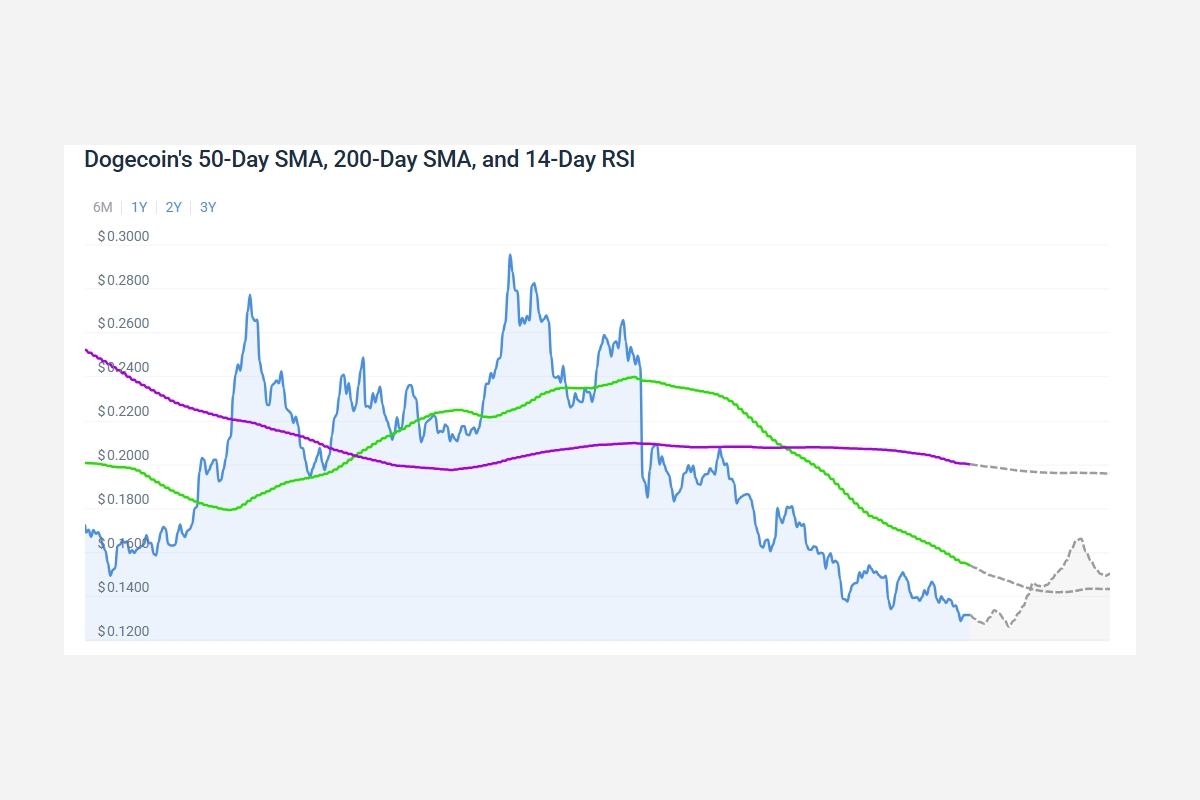The height and width of the screenshot is (800, 1200).
Task: Click the peak of the dashed forecast price
Action: coord(1079,538)
